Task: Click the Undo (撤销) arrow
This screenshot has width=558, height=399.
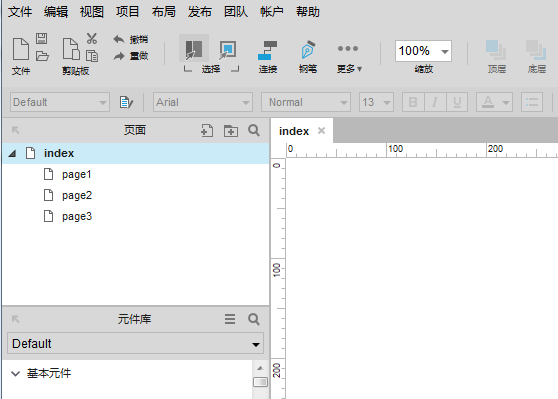Action: pyautogui.click(x=119, y=39)
